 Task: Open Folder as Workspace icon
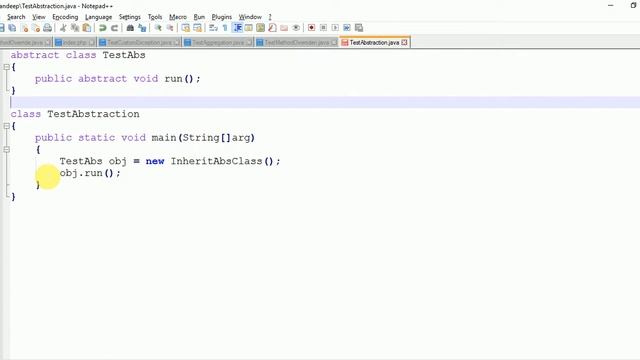pyautogui.click(x=284, y=28)
